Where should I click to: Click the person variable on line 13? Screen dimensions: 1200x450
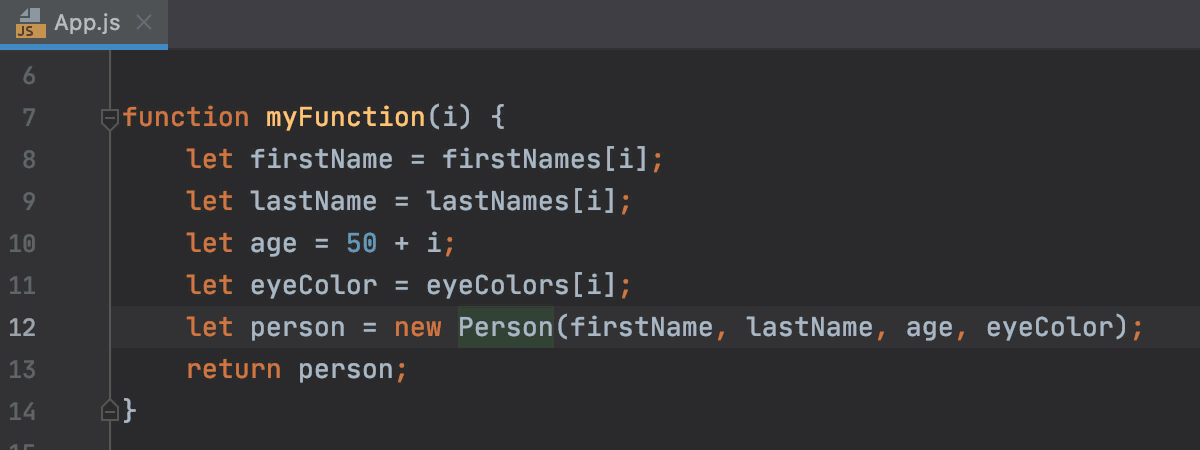pos(346,370)
